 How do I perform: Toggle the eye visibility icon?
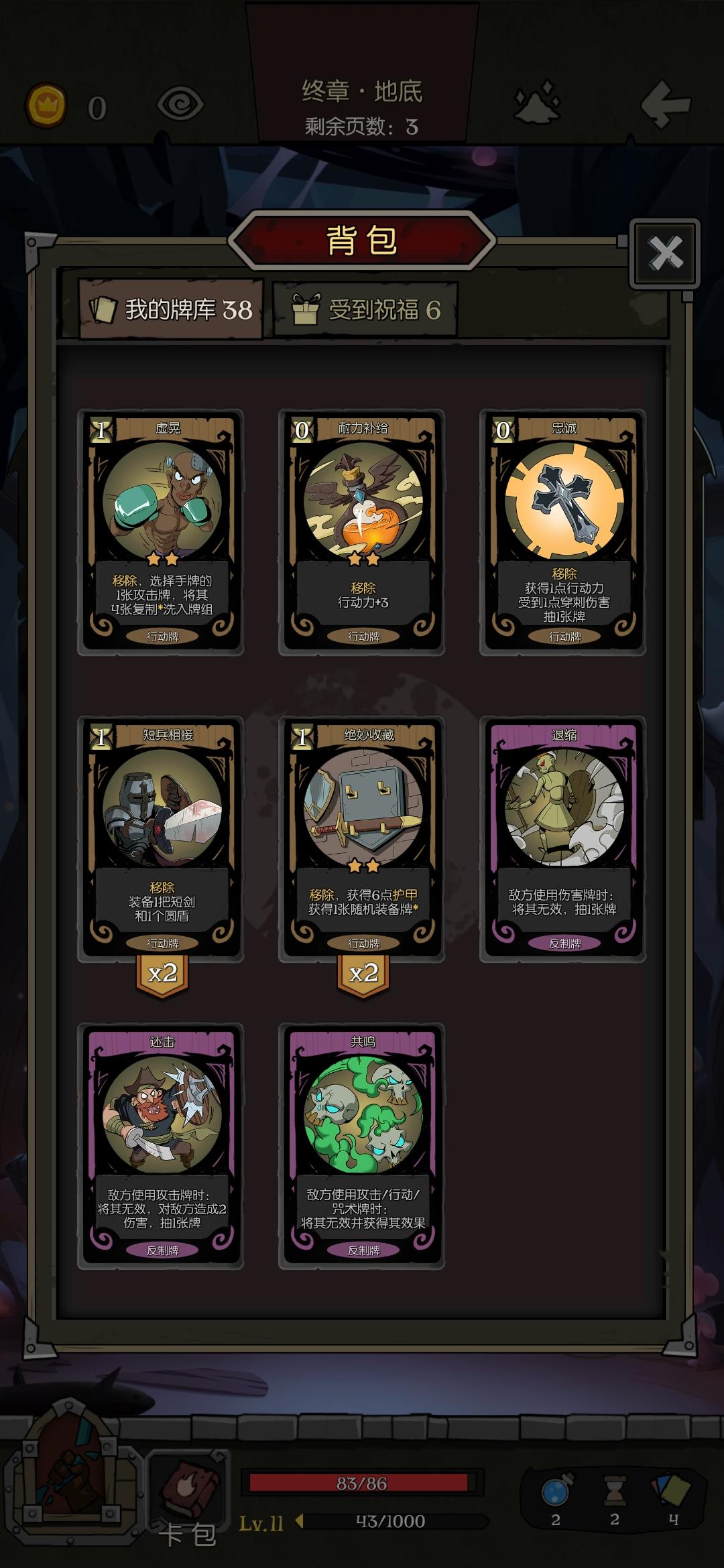click(180, 105)
